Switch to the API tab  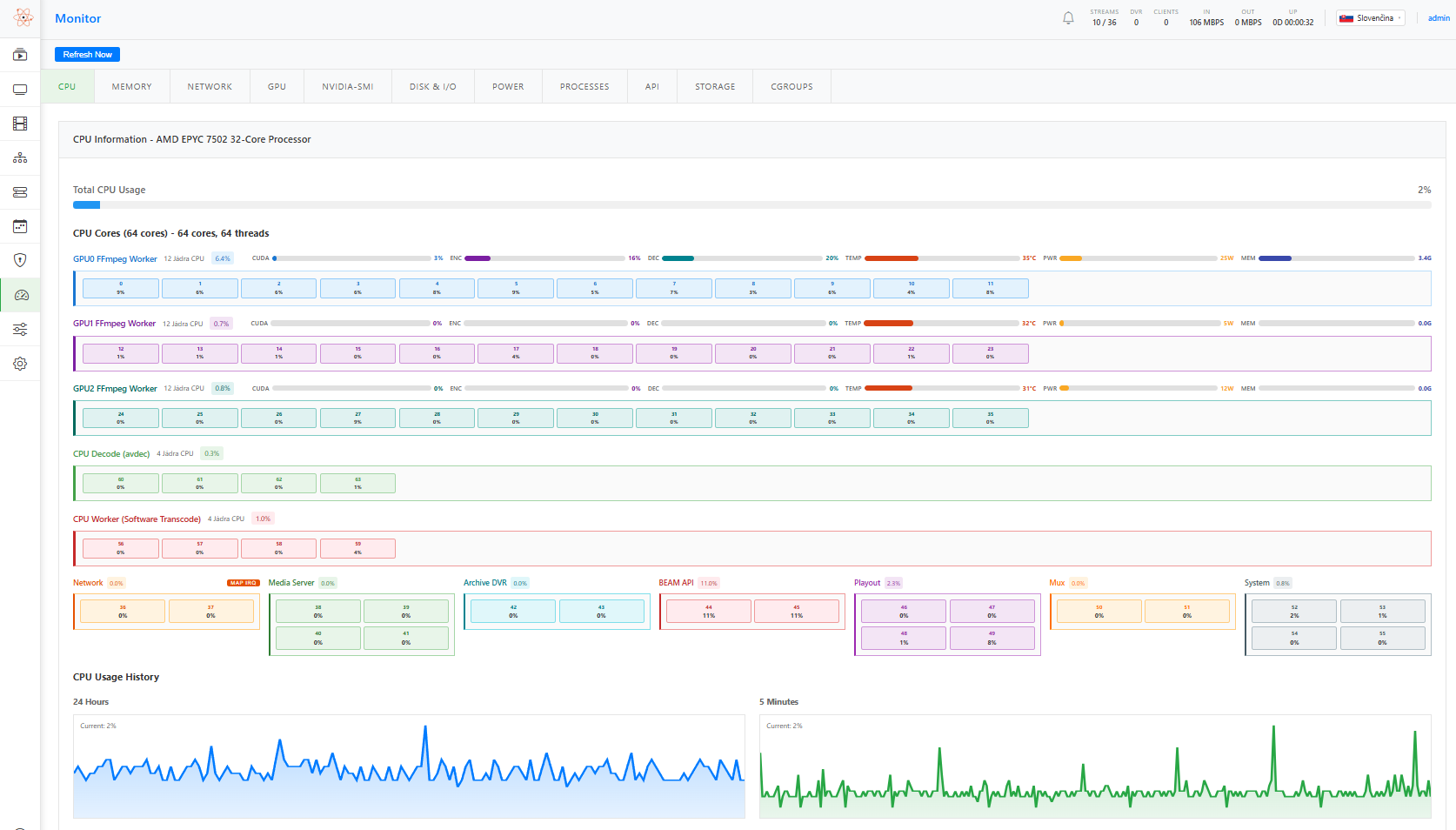coord(652,87)
